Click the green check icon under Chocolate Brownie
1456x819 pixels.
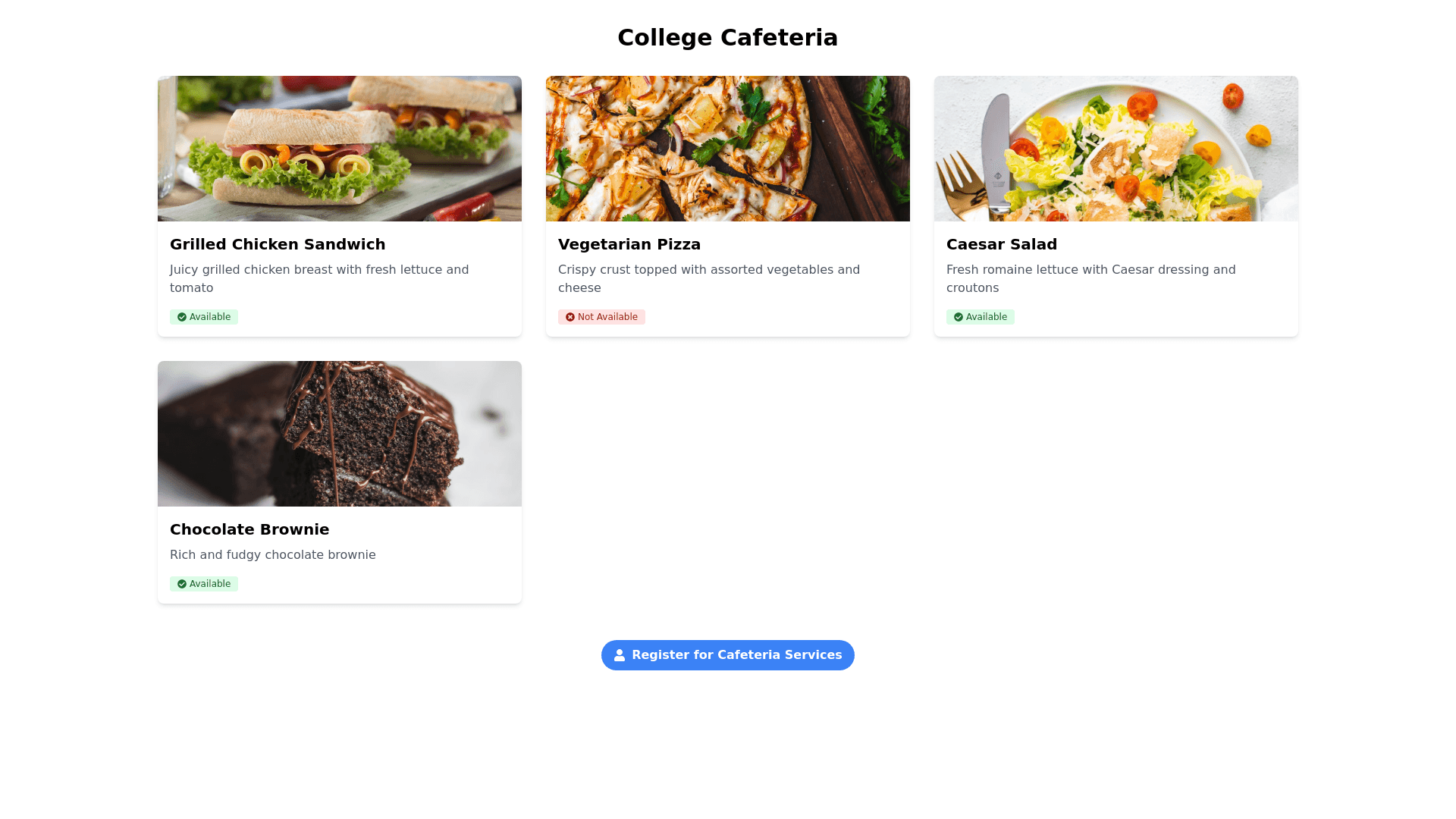pos(182,584)
